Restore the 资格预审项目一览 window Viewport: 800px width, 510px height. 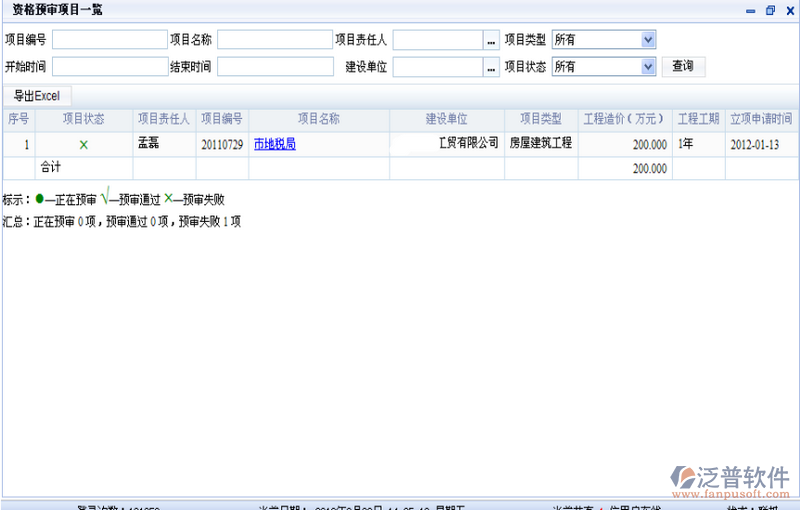pos(770,11)
